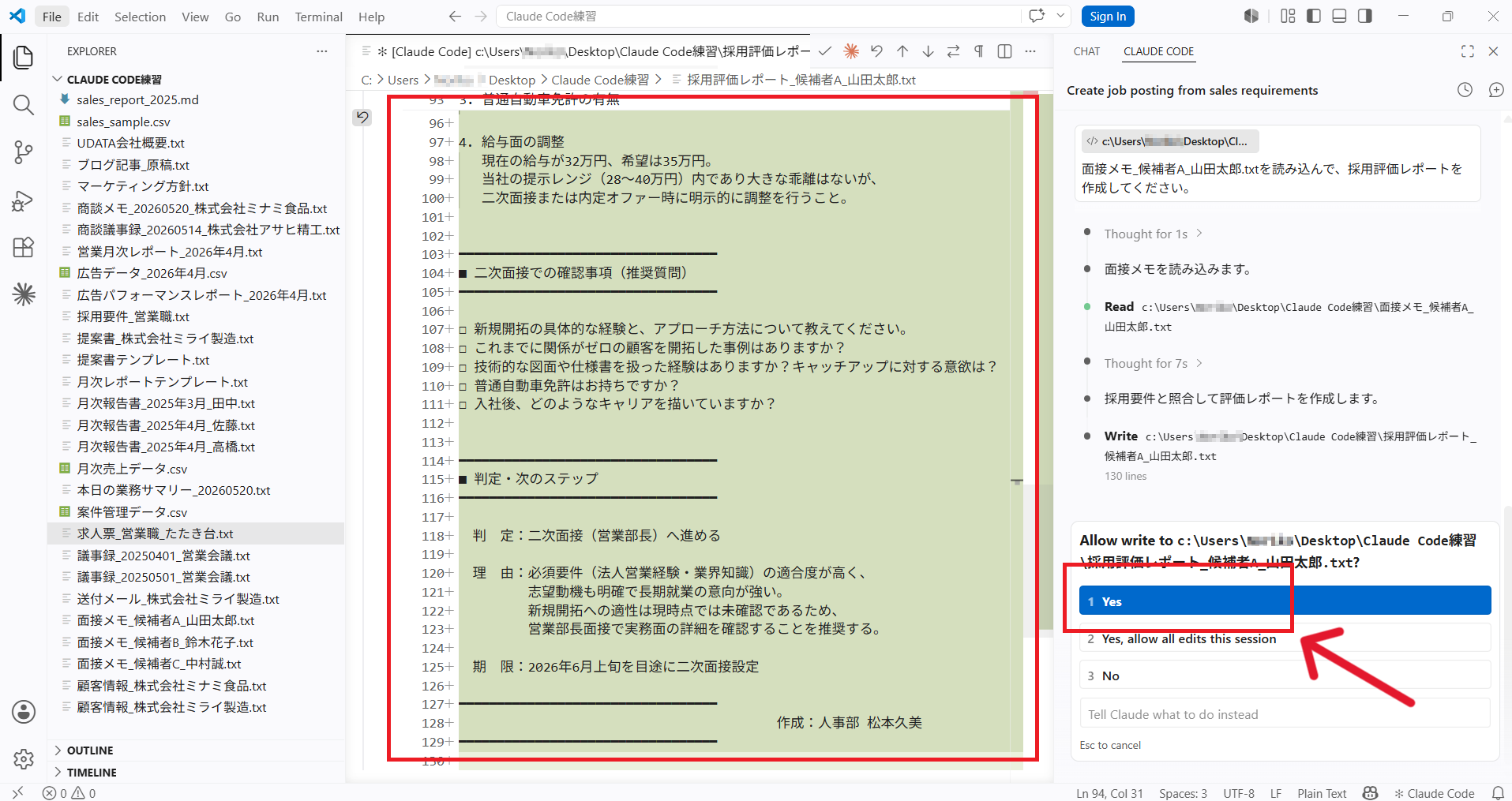Open breadcrumb Desktop folder dropdown
The height and width of the screenshot is (801, 1512).
pos(512,80)
